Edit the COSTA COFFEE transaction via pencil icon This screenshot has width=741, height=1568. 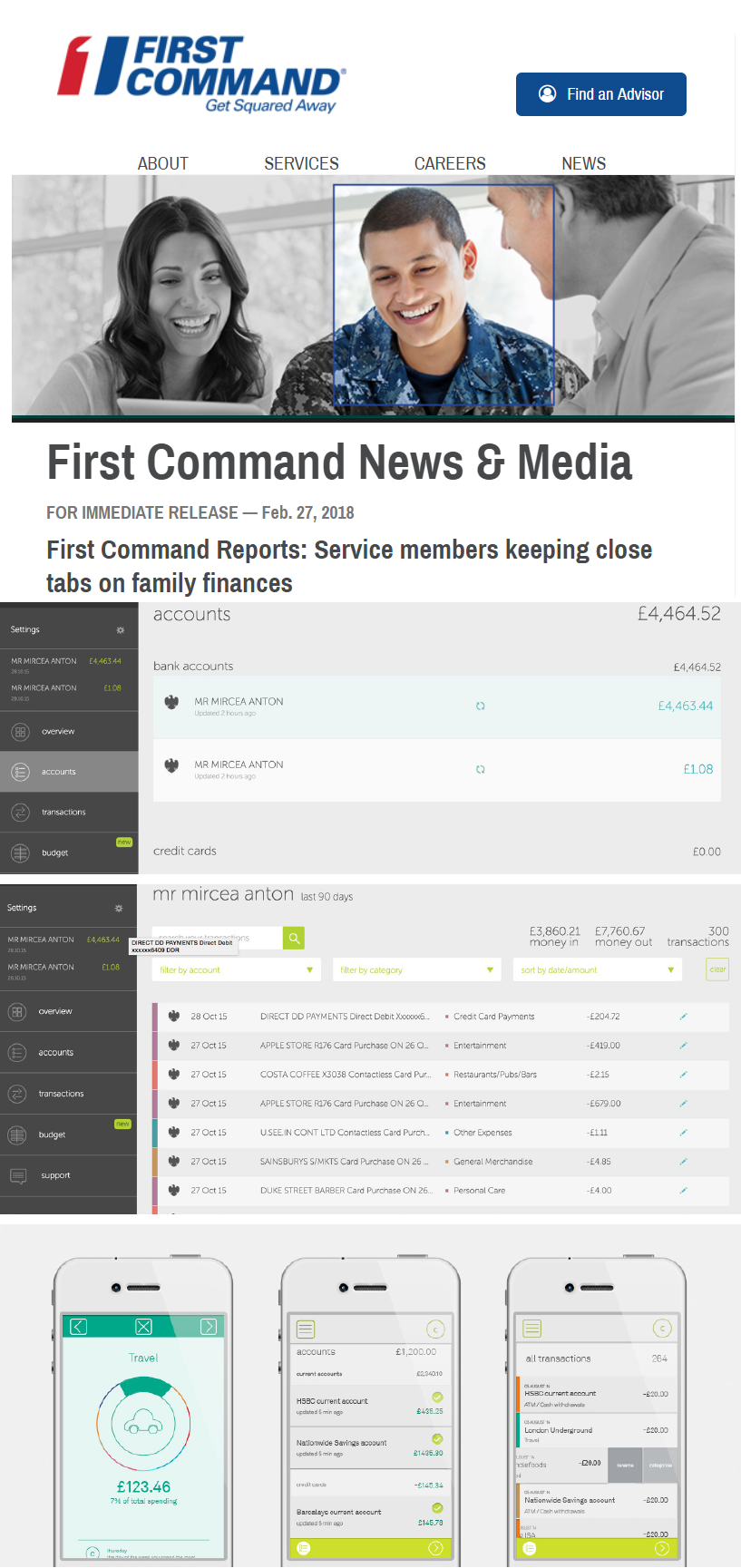tap(683, 1075)
